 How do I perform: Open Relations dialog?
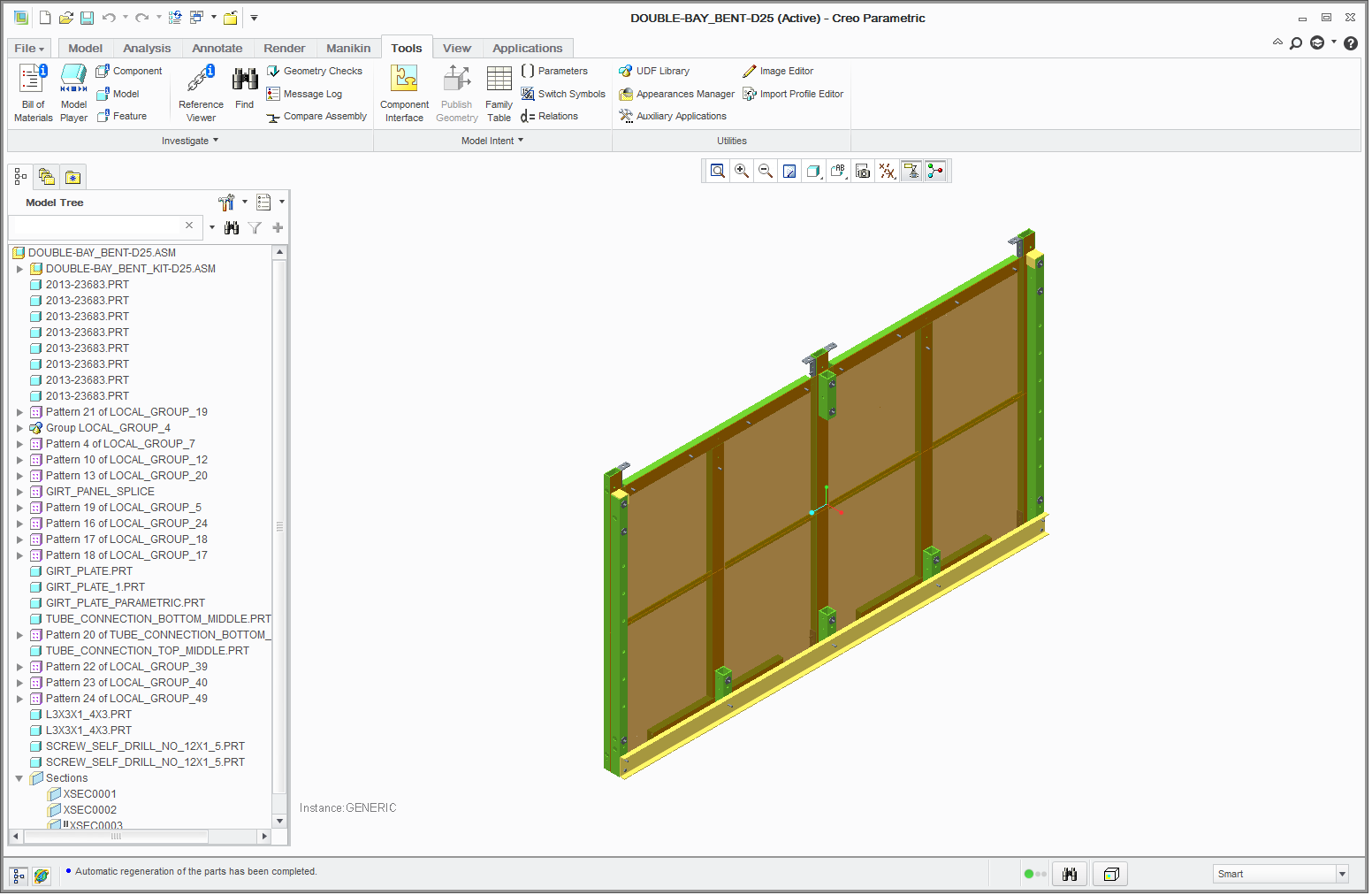coord(549,116)
